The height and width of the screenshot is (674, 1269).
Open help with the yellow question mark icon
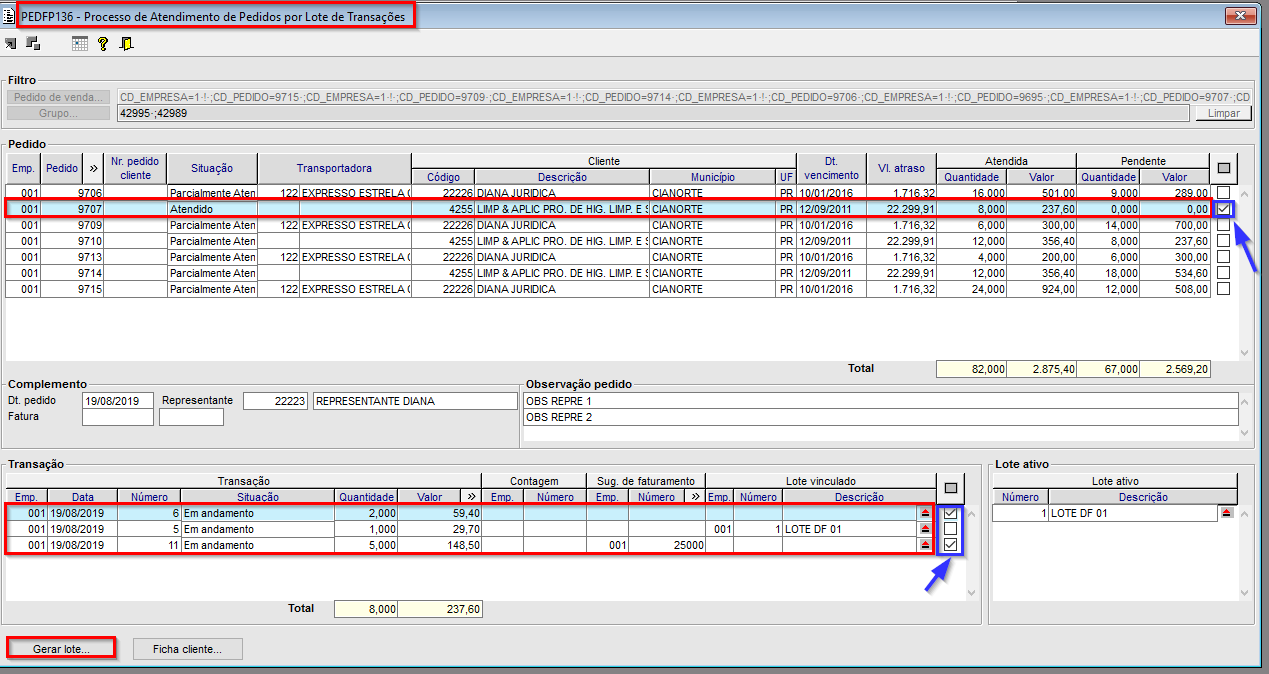103,43
